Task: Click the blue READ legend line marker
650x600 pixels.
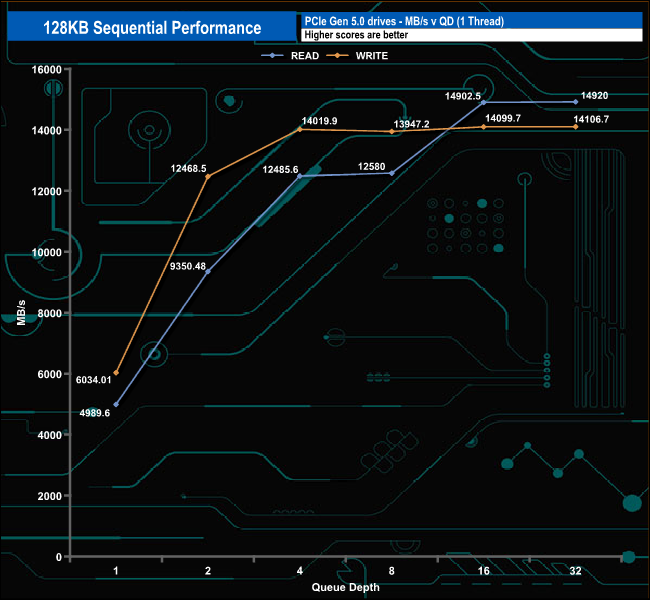Action: coord(272,56)
